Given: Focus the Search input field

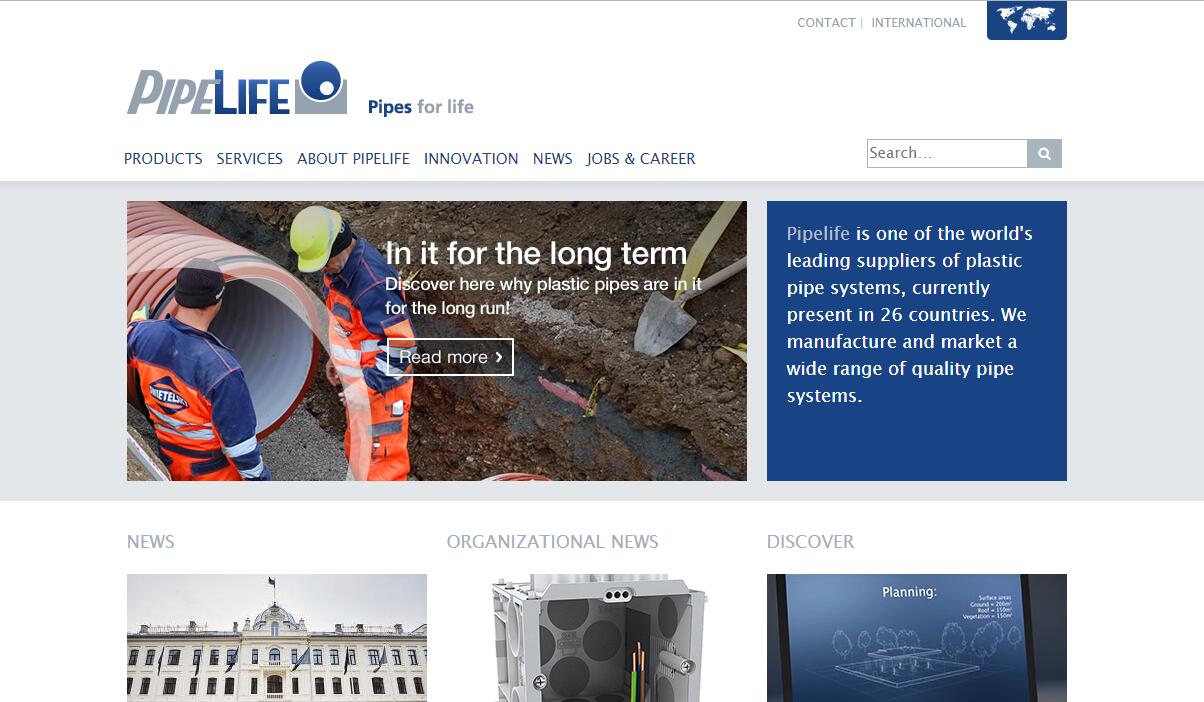Looking at the screenshot, I should click(947, 153).
